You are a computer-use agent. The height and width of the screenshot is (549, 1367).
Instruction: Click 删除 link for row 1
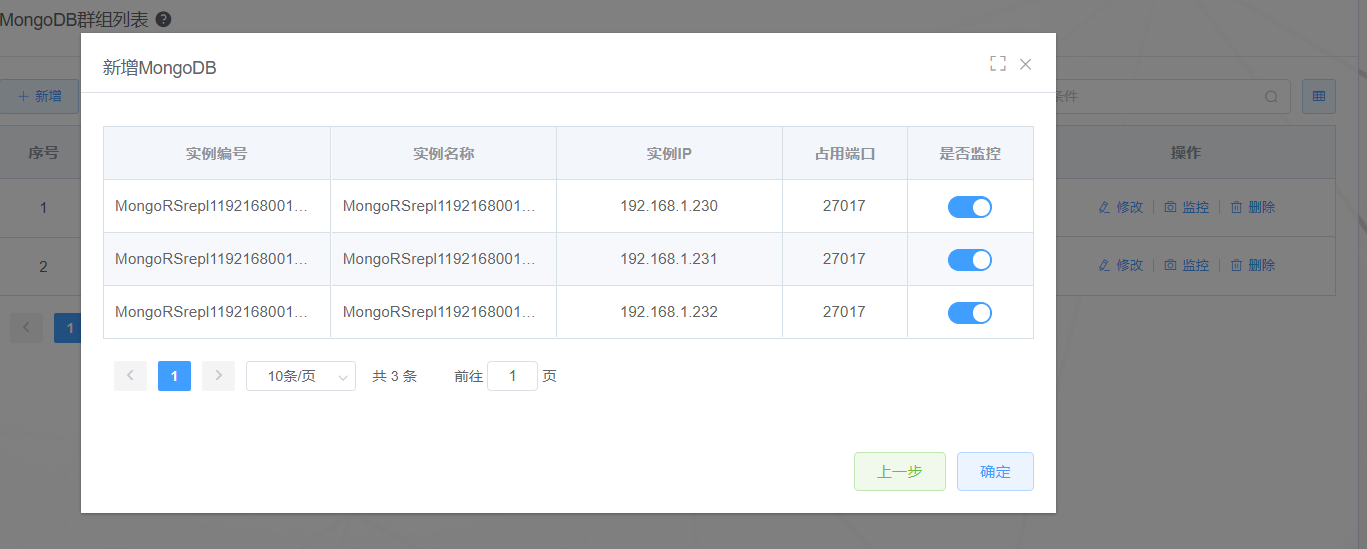1253,207
